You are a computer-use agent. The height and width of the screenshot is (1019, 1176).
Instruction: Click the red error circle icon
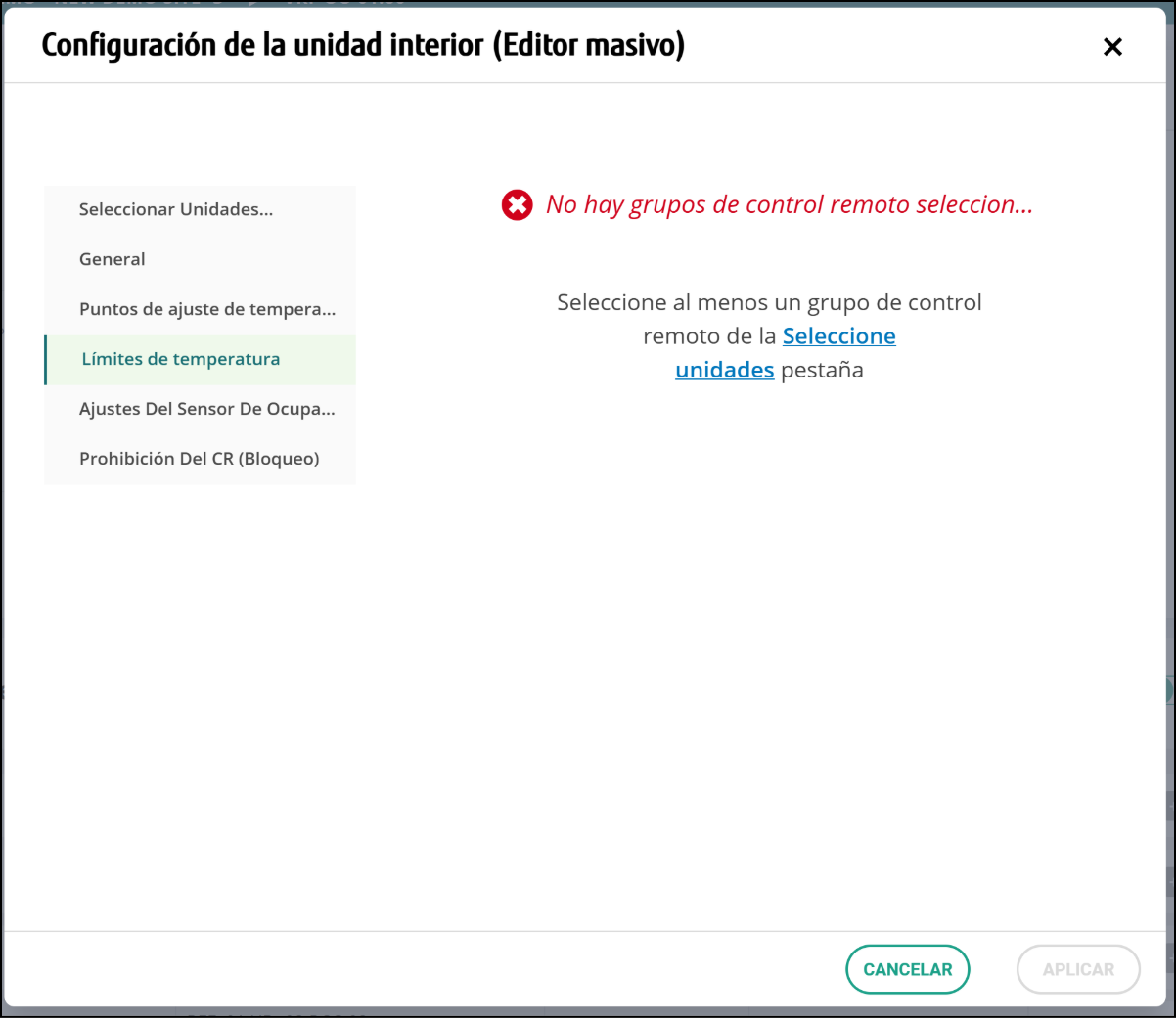point(517,205)
